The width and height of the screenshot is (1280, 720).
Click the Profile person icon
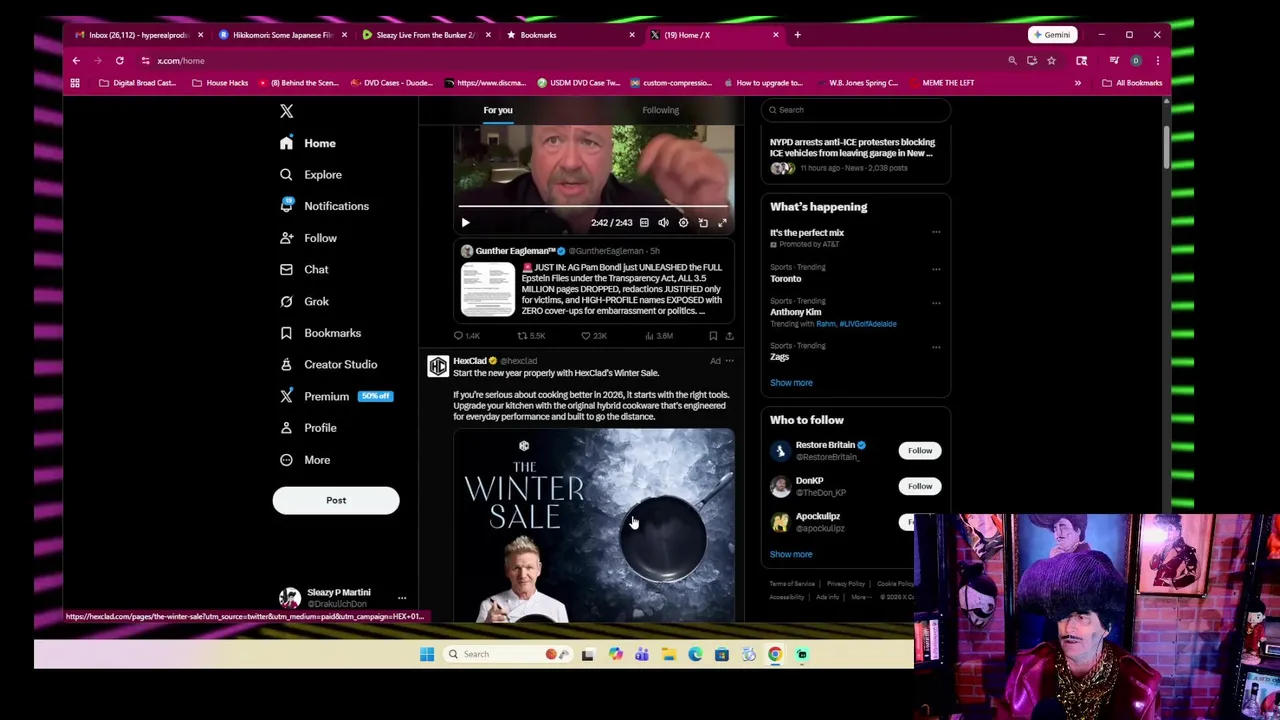click(286, 428)
